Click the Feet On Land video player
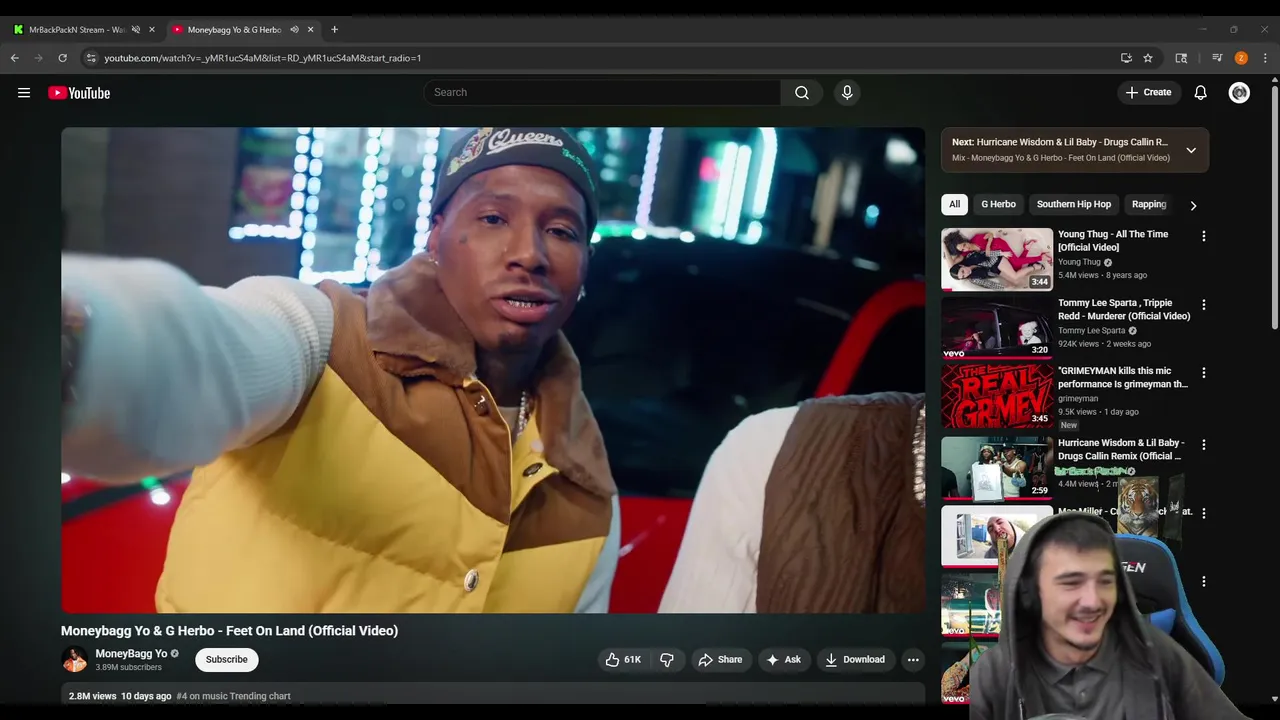The height and width of the screenshot is (720, 1280). point(493,370)
